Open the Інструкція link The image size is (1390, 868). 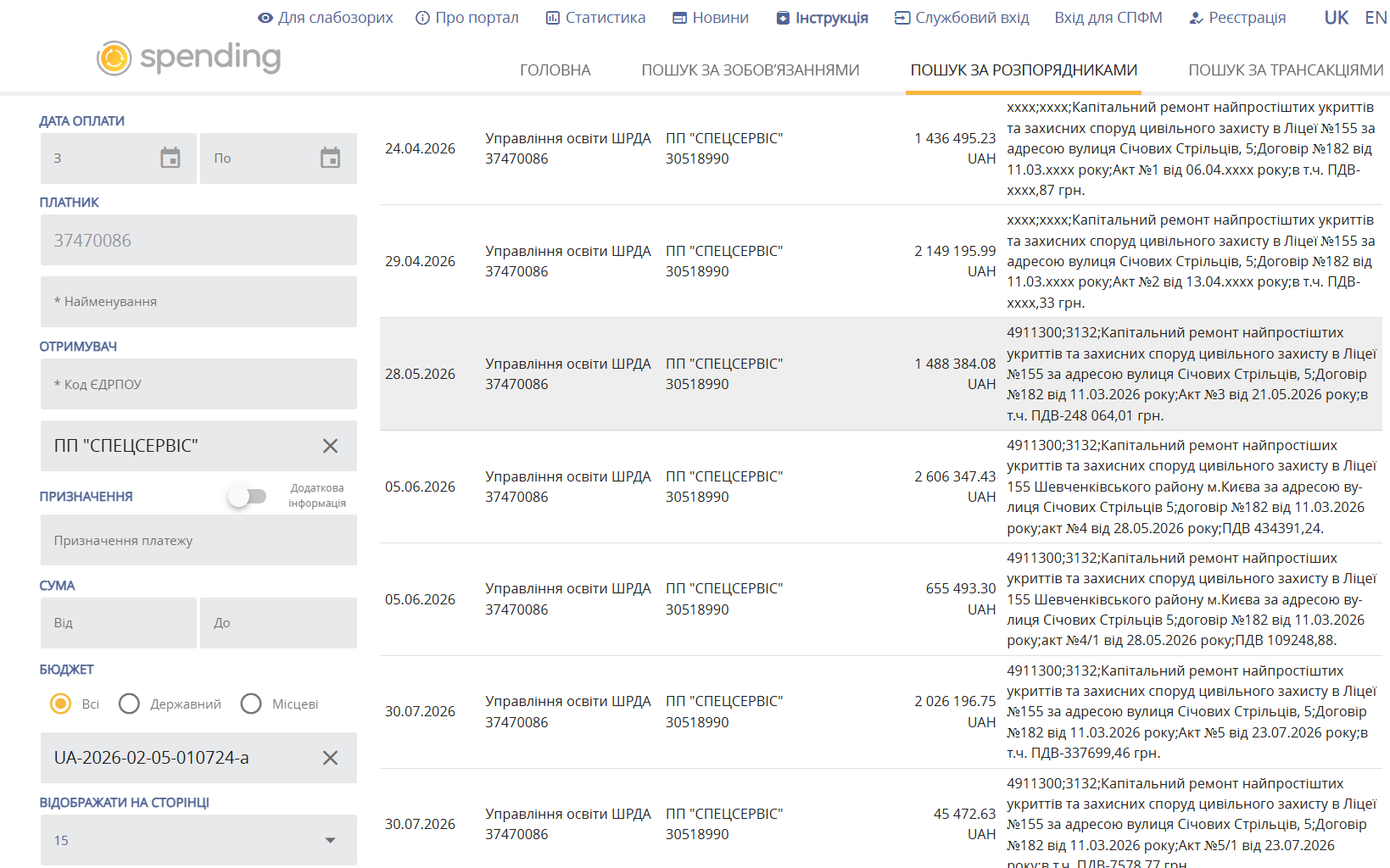pos(832,18)
